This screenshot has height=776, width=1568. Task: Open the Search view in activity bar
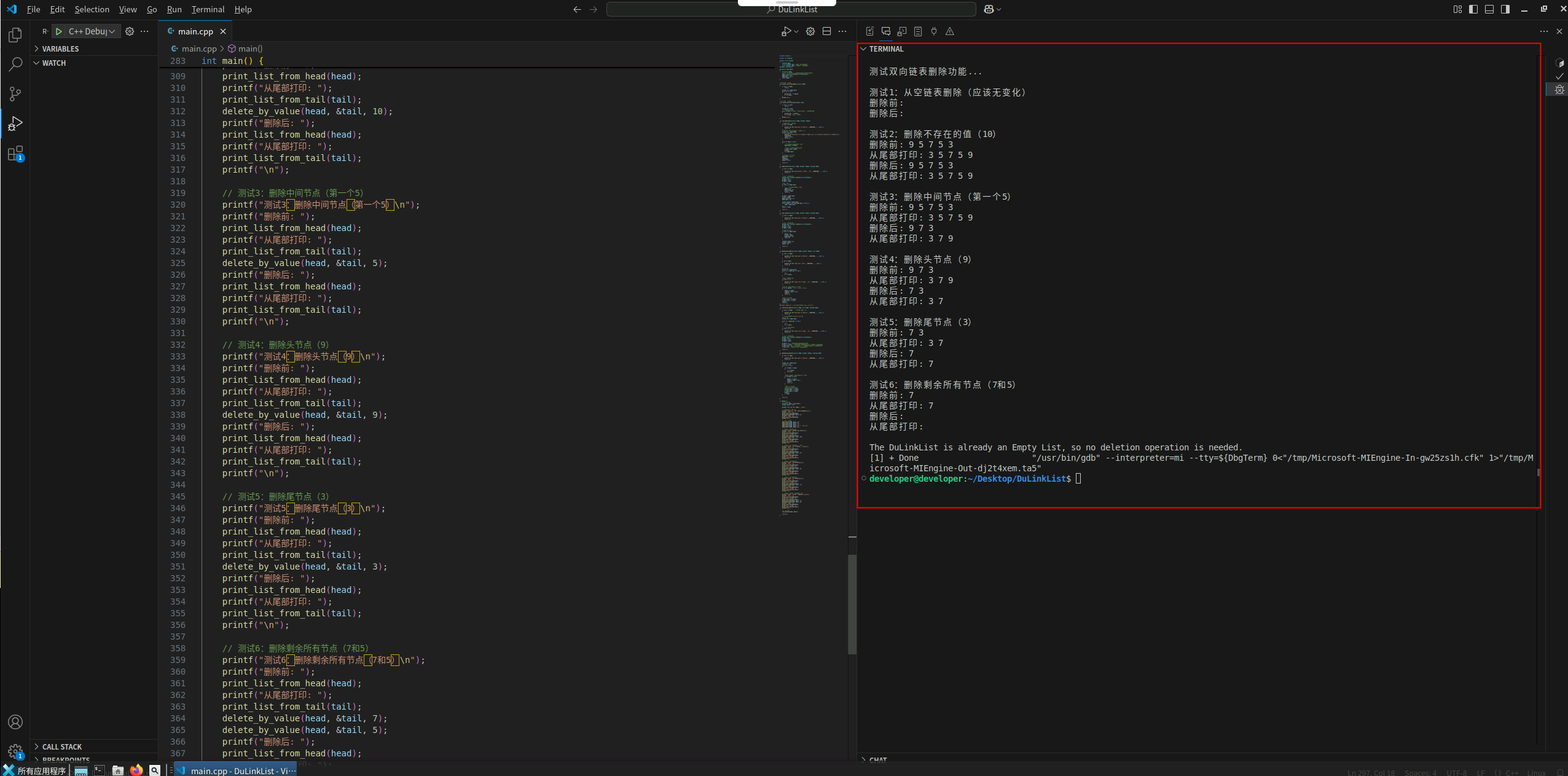(x=15, y=64)
